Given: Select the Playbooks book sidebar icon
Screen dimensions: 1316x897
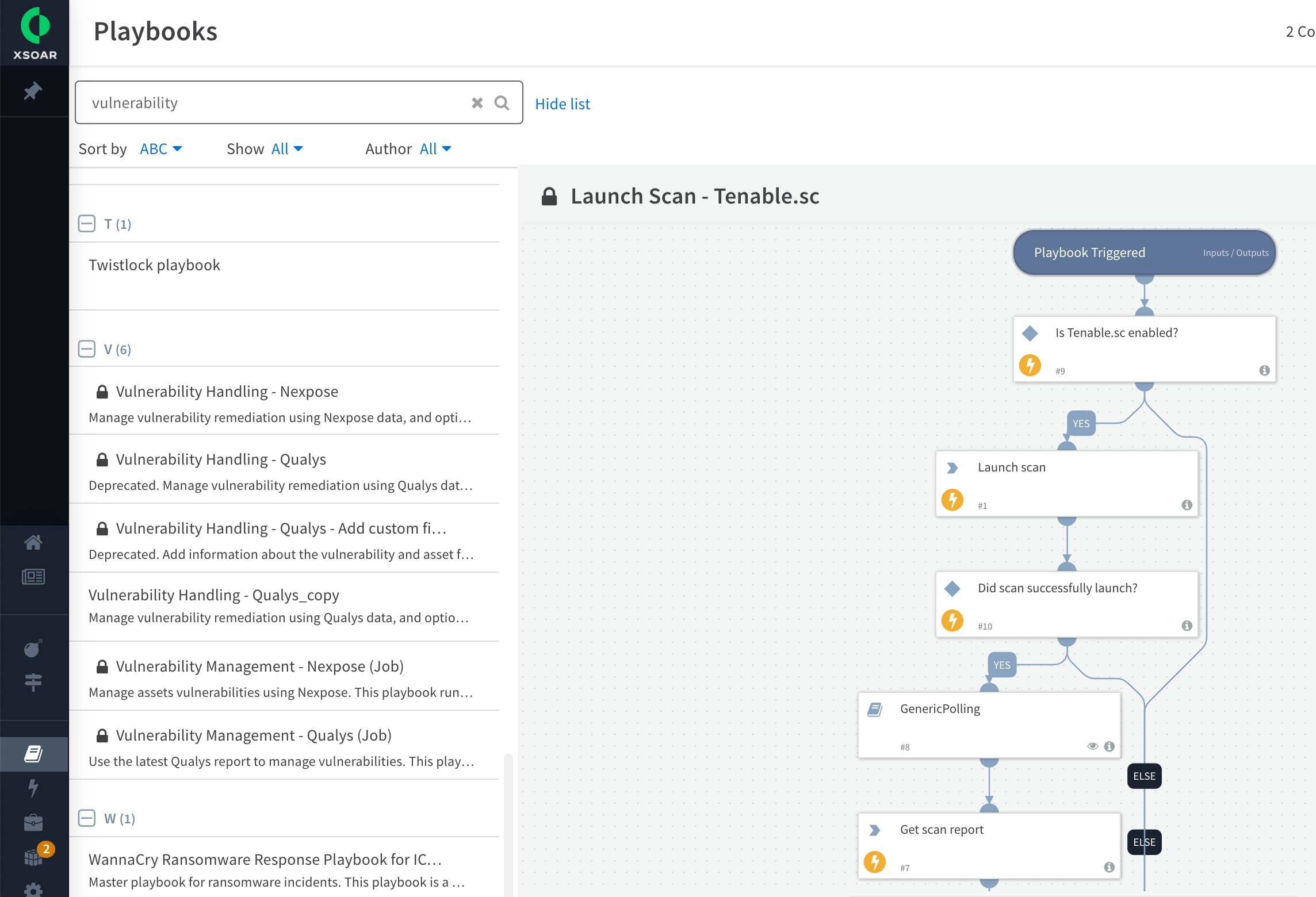Looking at the screenshot, I should tap(33, 754).
